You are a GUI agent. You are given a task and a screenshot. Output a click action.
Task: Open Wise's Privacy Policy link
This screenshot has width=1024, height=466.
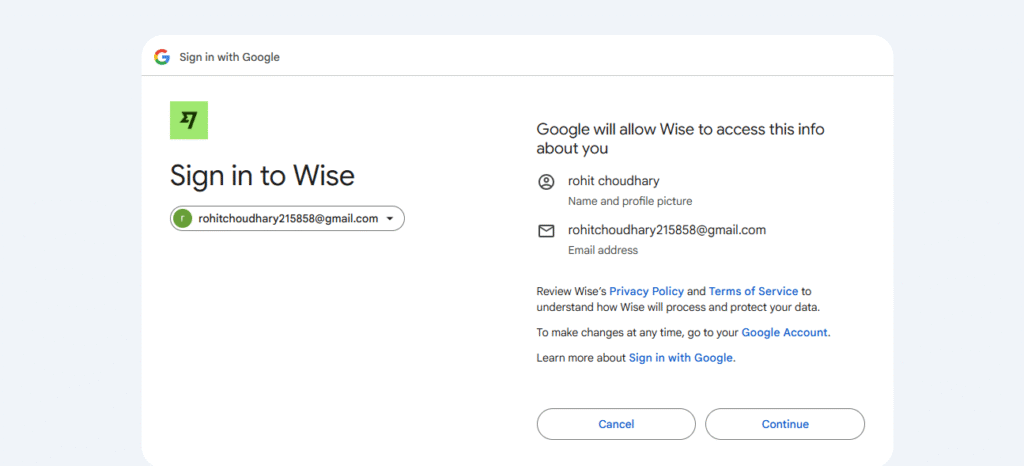click(x=646, y=291)
